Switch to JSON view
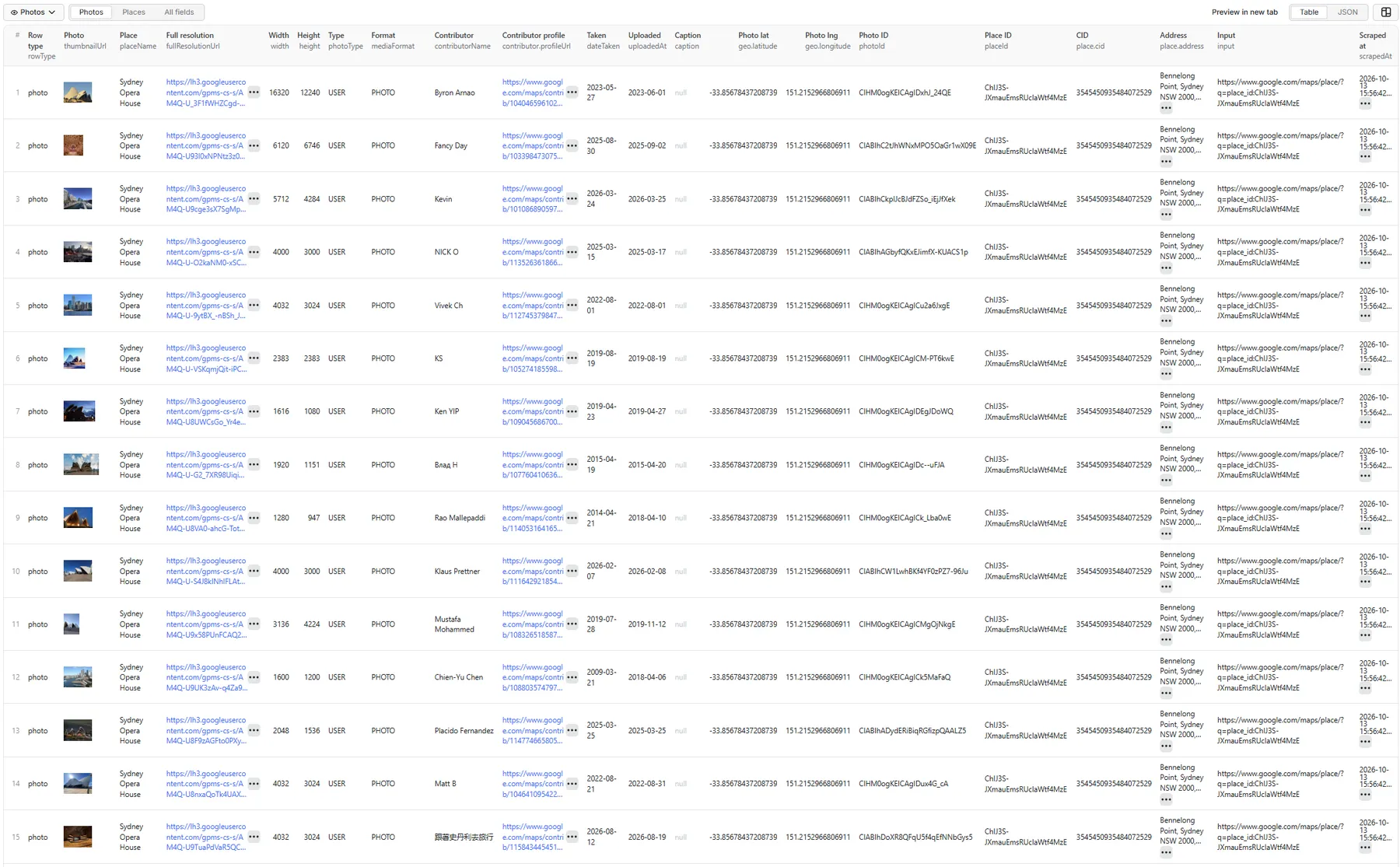 coord(1348,12)
